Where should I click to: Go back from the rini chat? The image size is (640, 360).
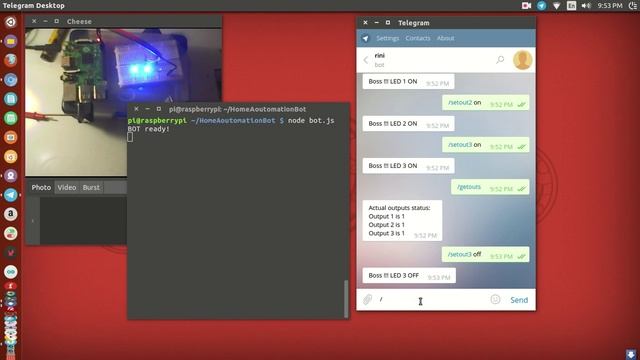(366, 60)
